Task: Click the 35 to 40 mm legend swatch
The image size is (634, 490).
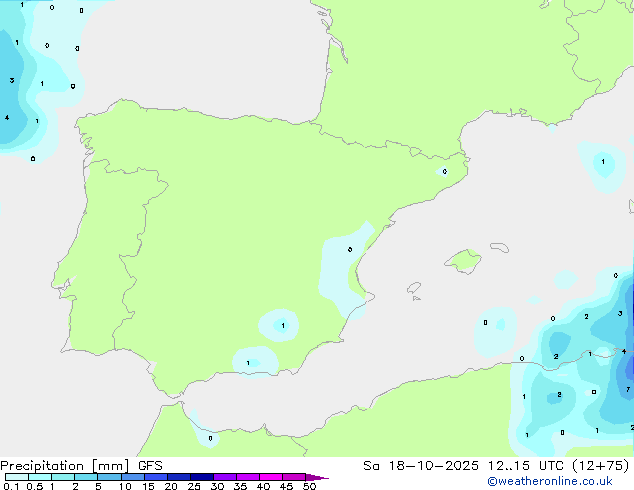Action: [x=248, y=477]
